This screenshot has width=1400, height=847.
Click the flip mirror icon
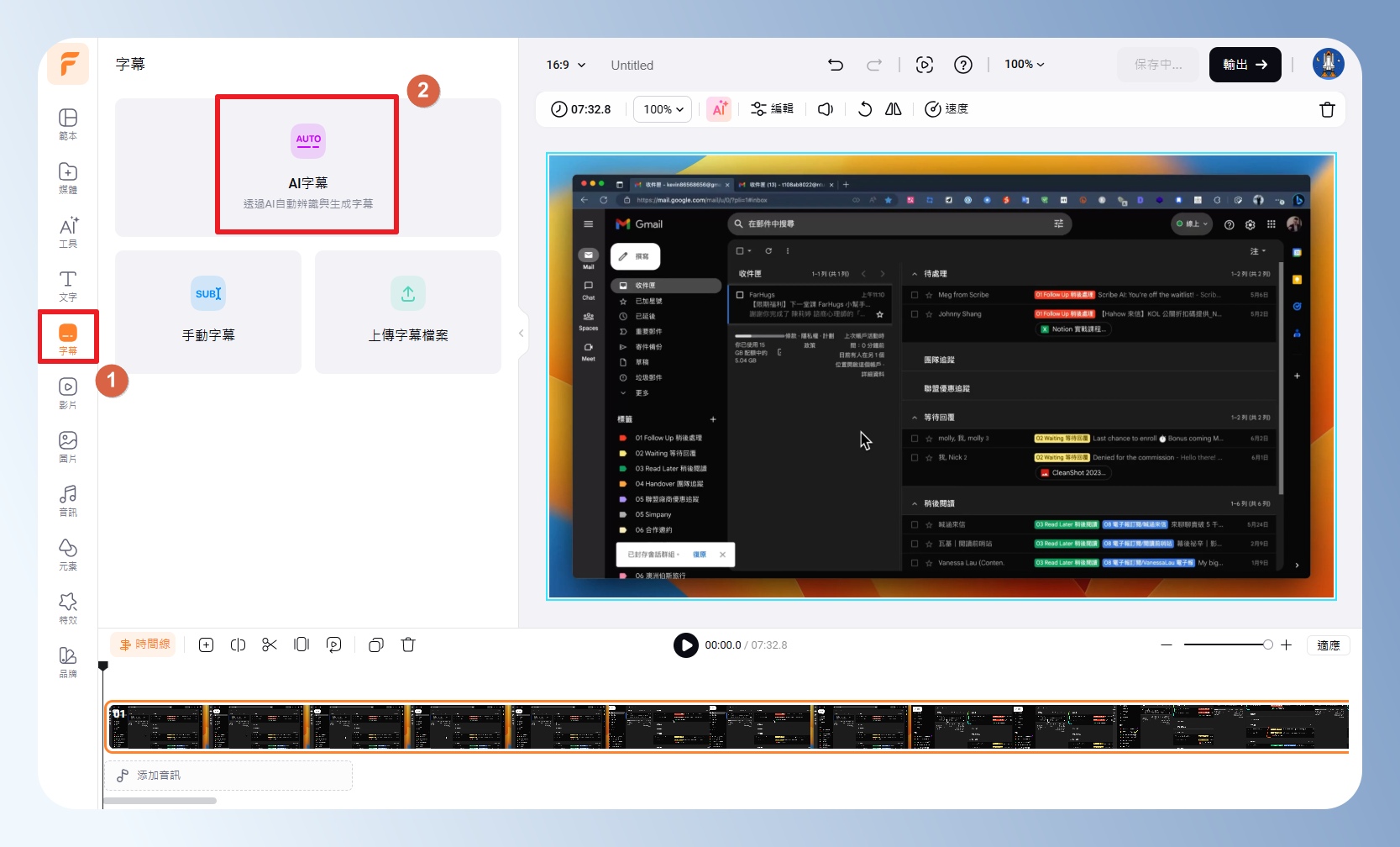pyautogui.click(x=893, y=109)
